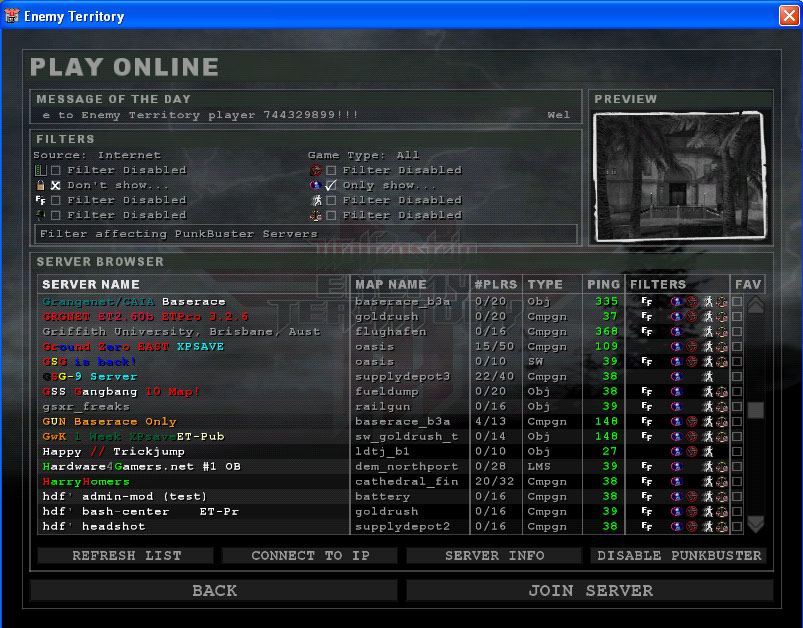This screenshot has width=803, height=628.
Task: Click the FF icon in GSS Gangbang row
Action: [647, 391]
